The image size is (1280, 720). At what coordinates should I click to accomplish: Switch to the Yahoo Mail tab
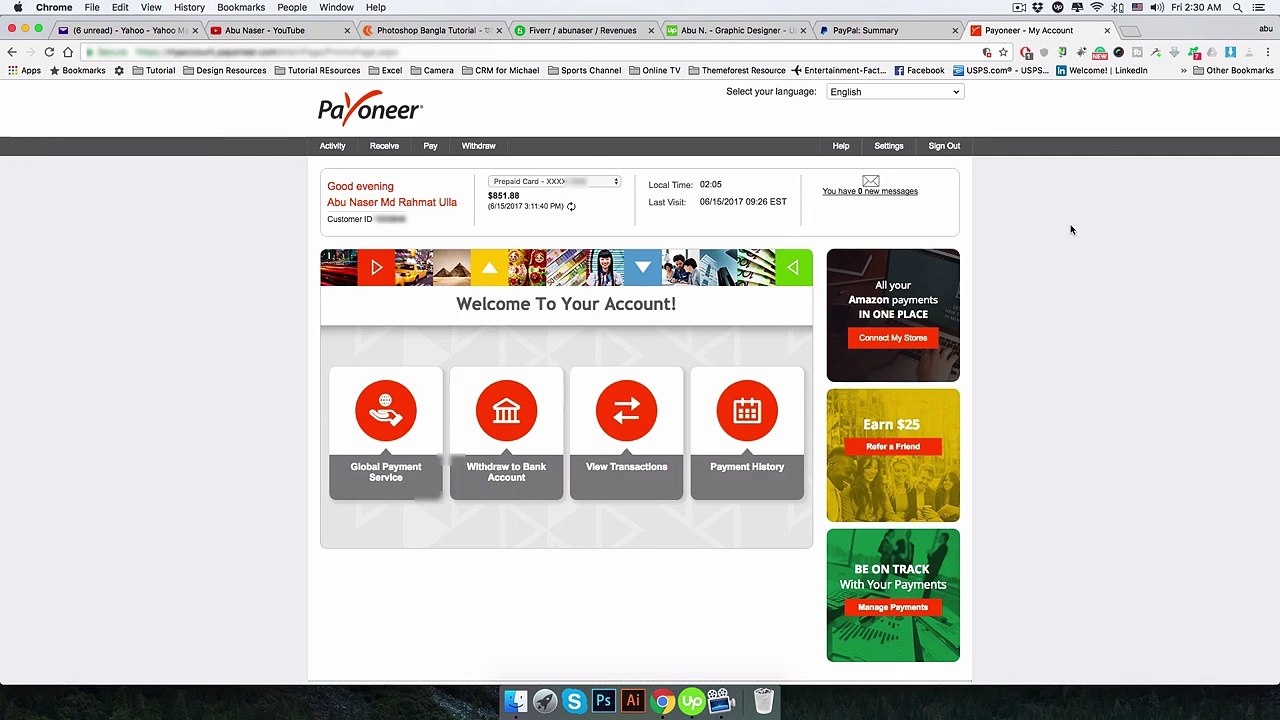coord(128,30)
